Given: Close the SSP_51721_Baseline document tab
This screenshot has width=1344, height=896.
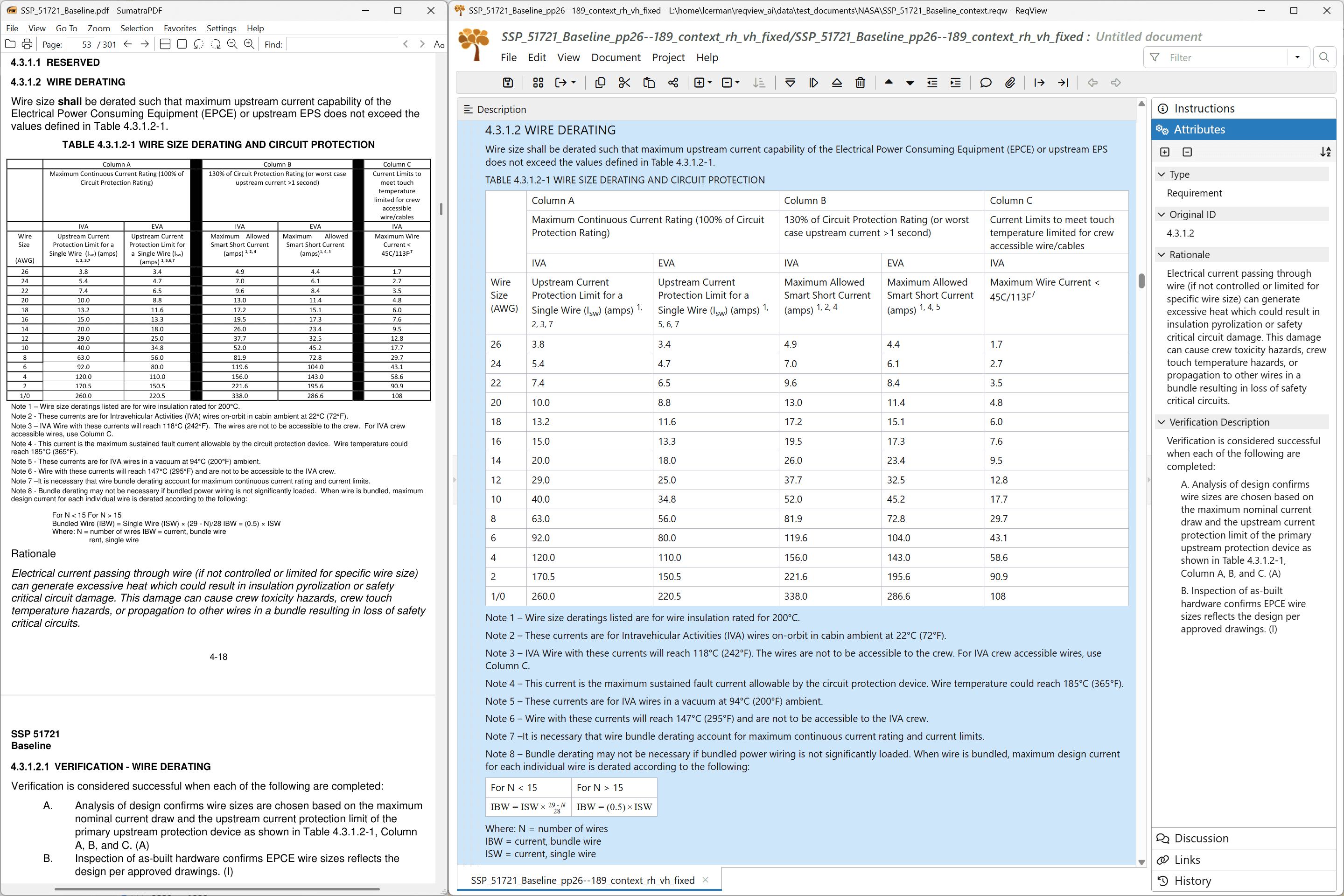Looking at the screenshot, I should [706, 880].
